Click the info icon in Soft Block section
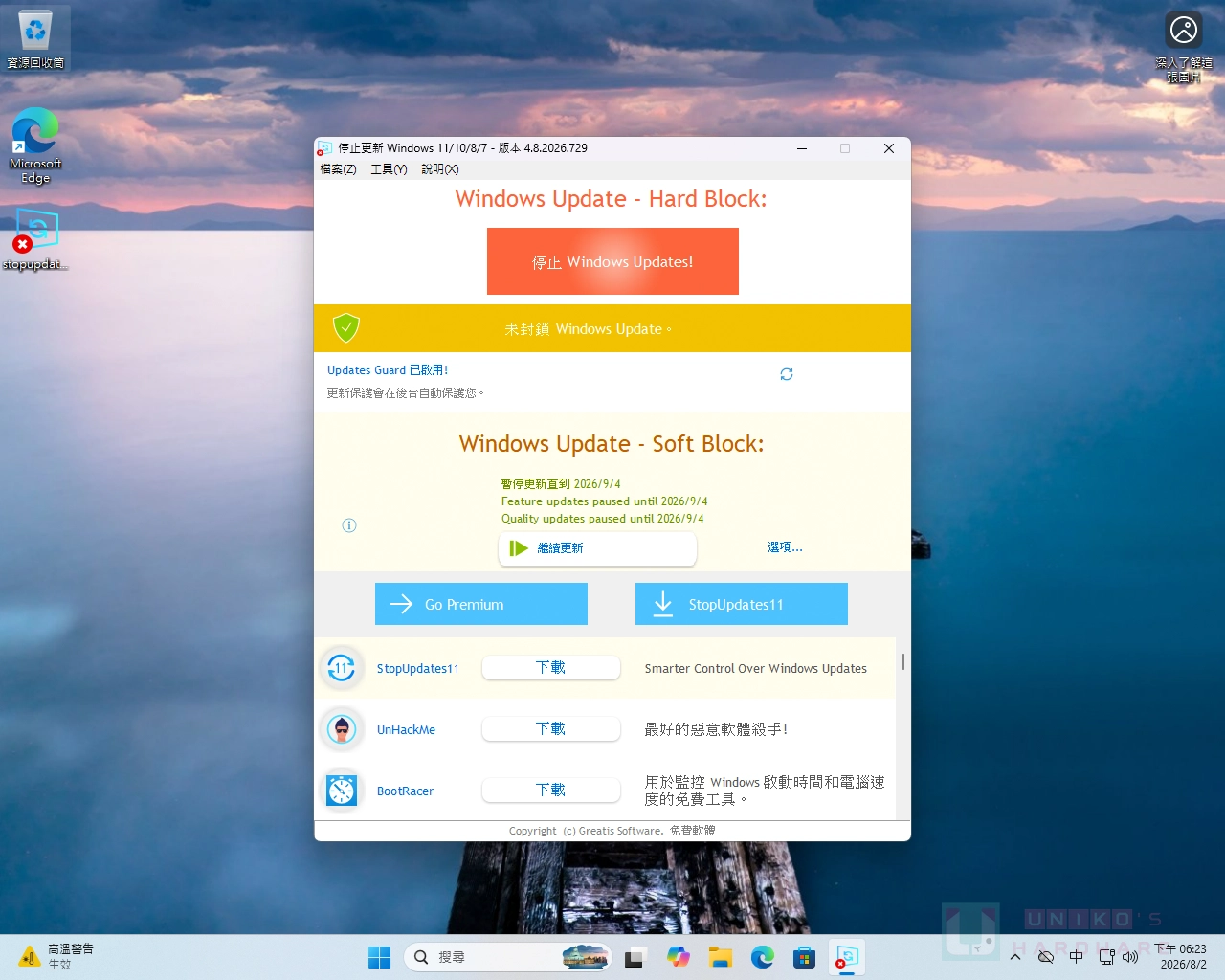Viewport: 1225px width, 980px height. tap(349, 525)
